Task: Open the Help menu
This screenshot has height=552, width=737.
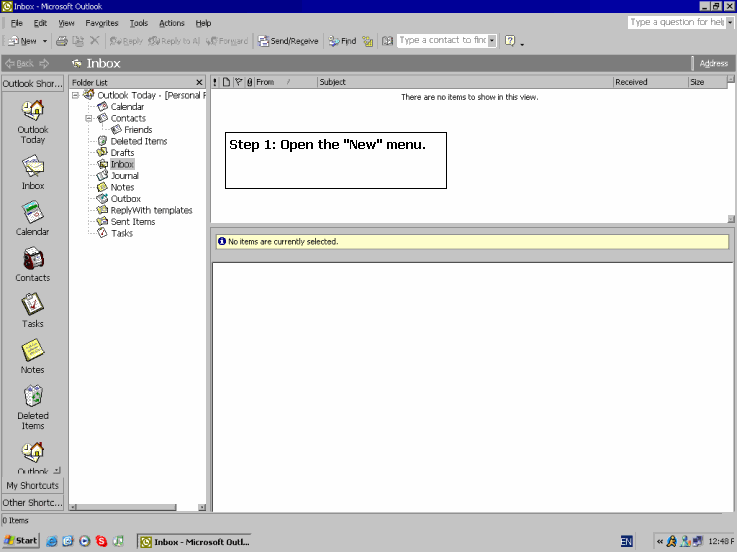Action: click(203, 23)
